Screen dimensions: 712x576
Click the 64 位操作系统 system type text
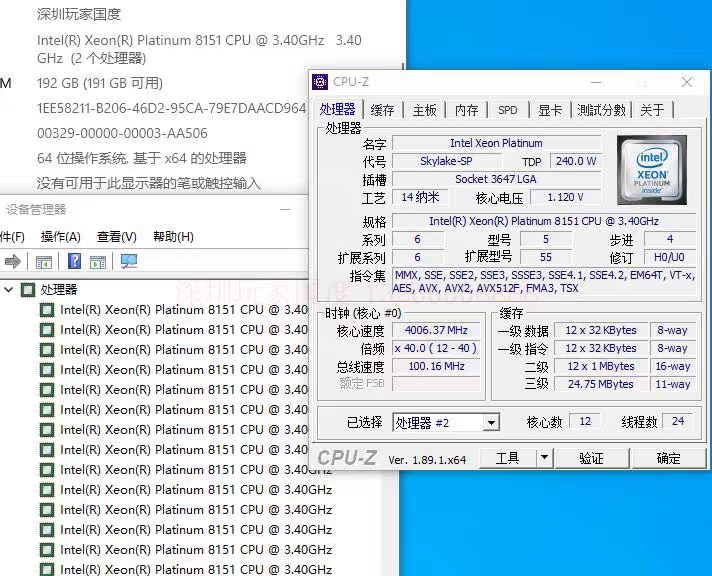pos(142,159)
